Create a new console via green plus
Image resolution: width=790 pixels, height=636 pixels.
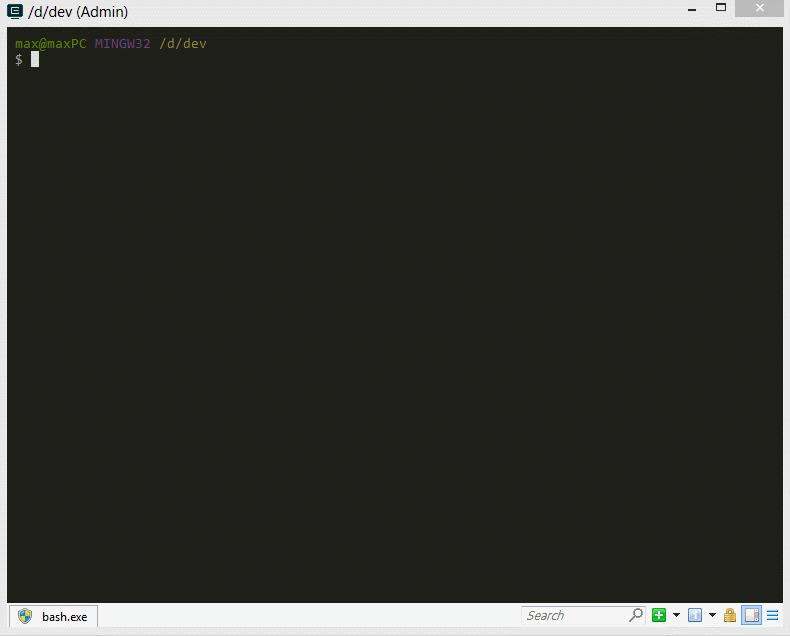coord(659,615)
